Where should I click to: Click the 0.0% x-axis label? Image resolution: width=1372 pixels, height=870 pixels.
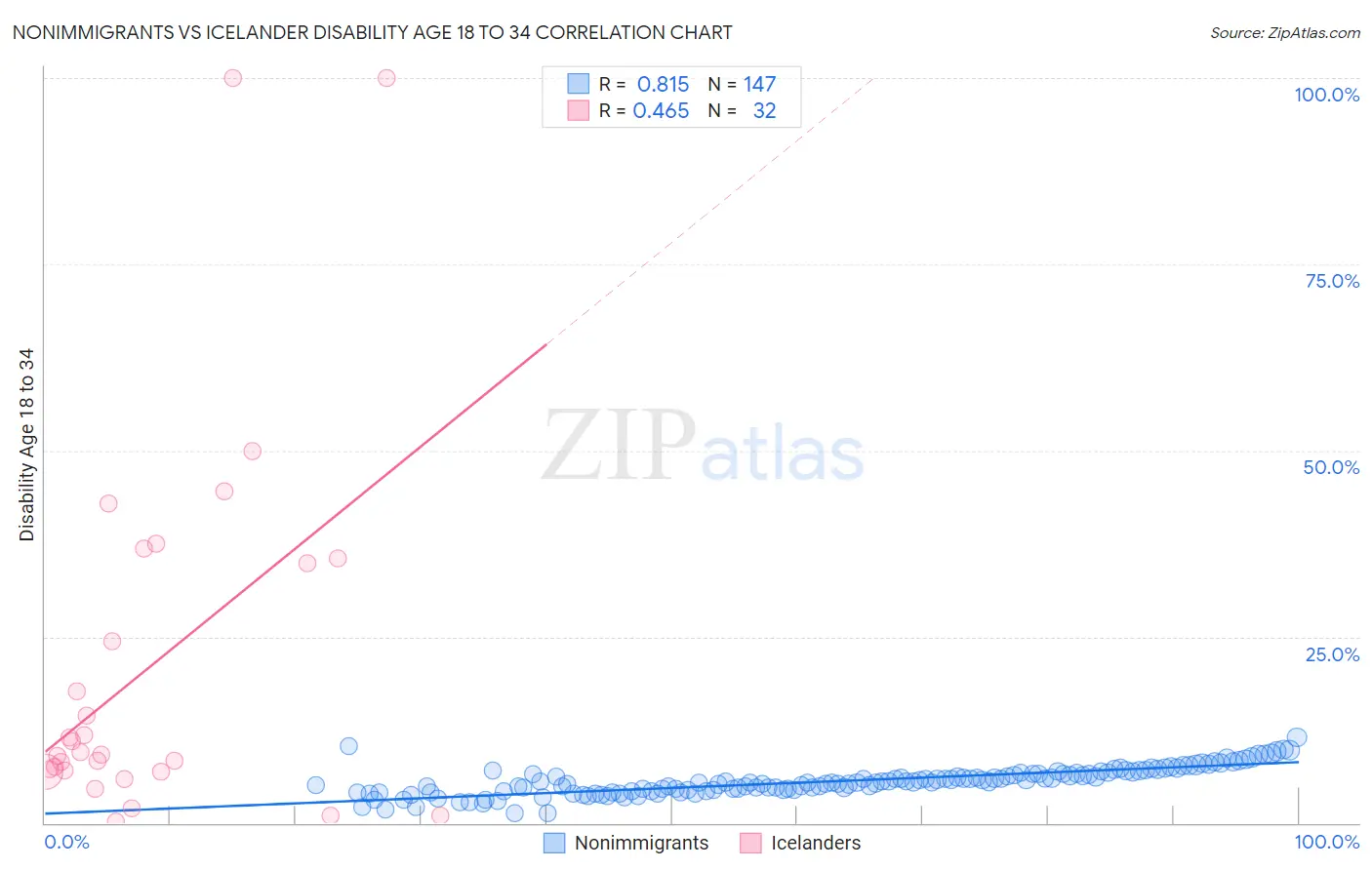tap(66, 842)
